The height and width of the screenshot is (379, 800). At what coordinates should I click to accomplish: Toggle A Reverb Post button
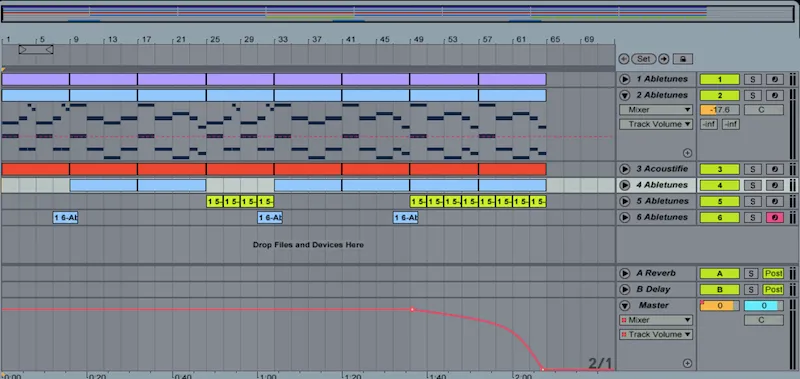[773, 274]
